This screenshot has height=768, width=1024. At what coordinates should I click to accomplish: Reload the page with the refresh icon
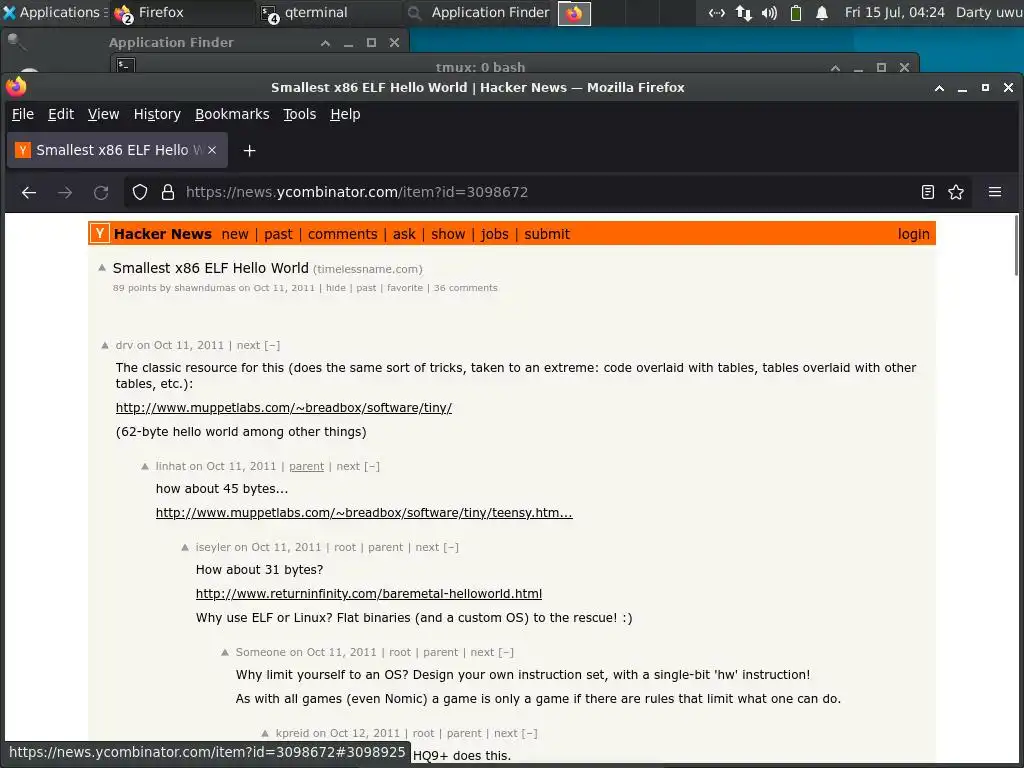[101, 192]
